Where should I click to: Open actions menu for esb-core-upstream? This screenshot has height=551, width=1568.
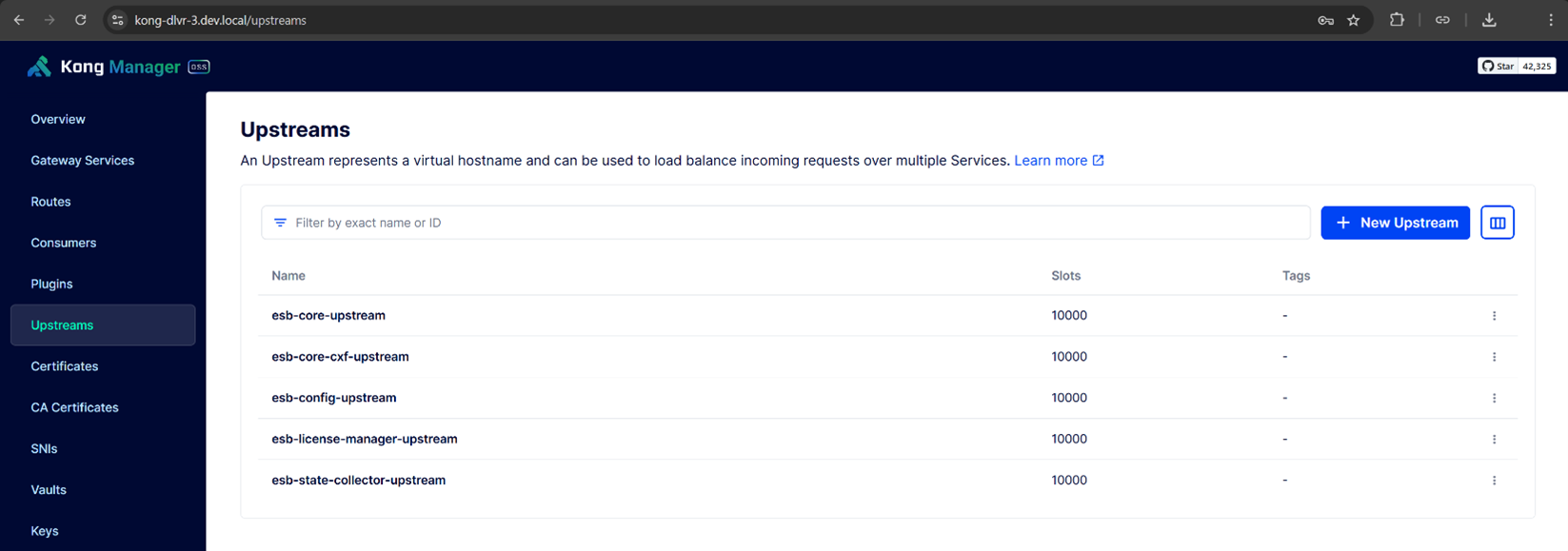point(1494,316)
